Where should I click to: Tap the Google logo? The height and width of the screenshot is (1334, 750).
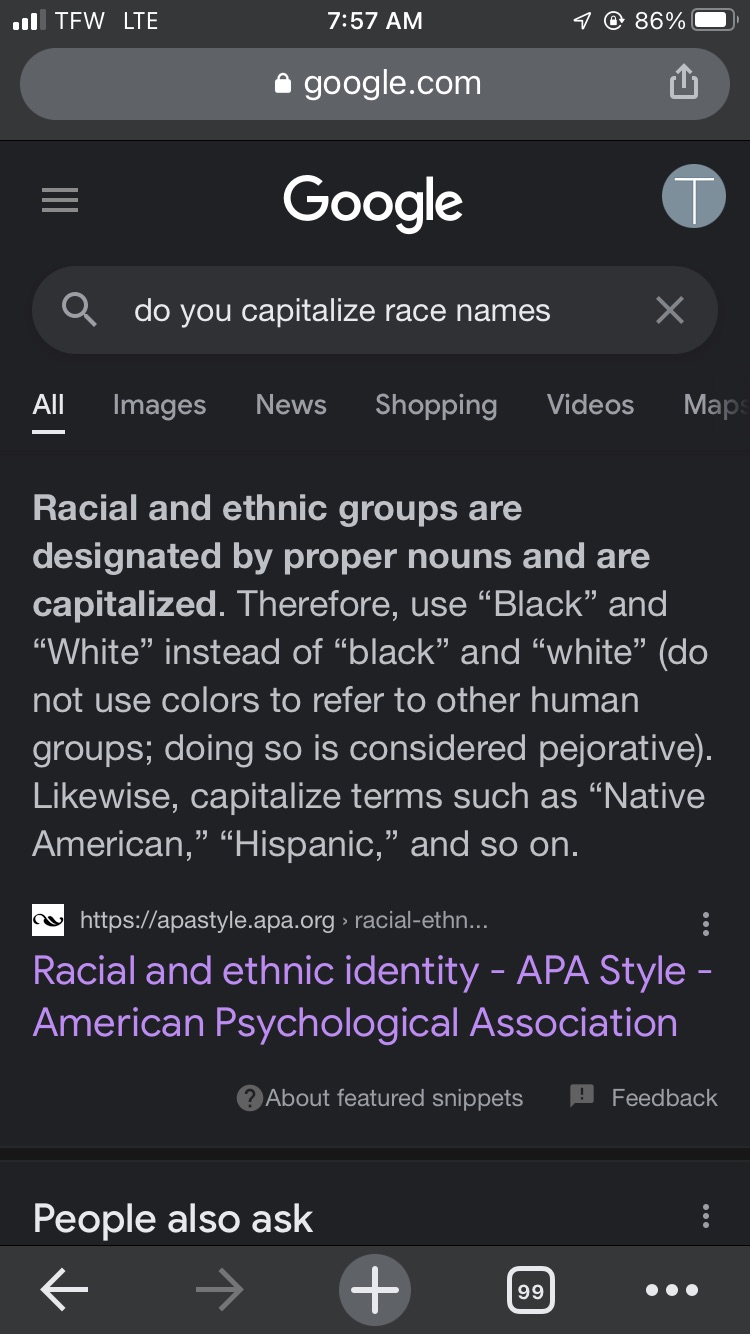coord(373,203)
